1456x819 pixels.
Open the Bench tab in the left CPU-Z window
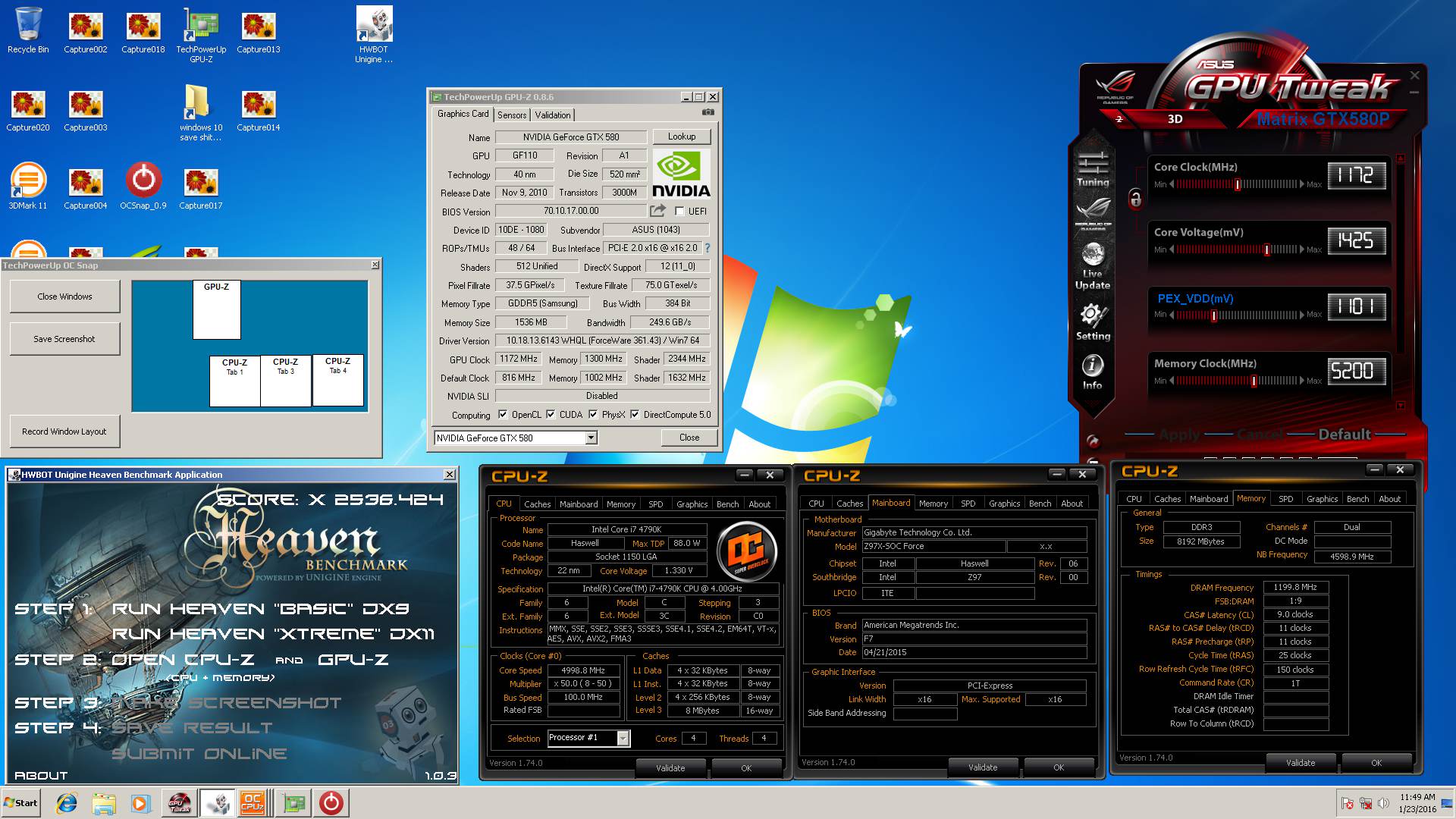727,504
